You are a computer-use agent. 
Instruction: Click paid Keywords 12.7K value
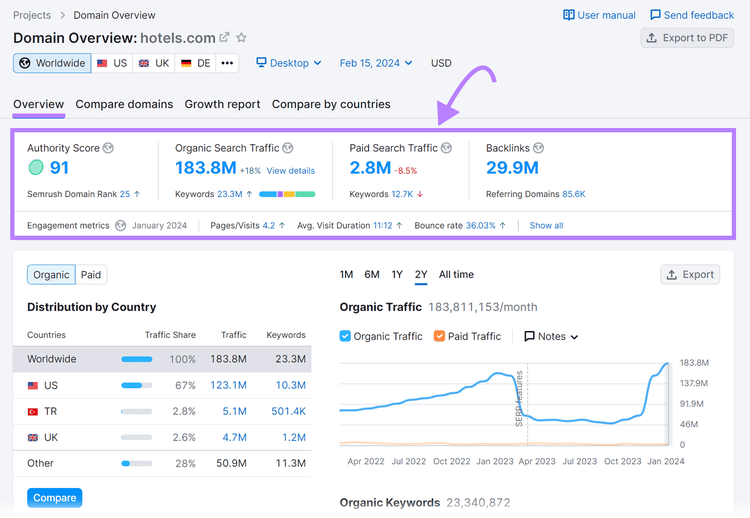[x=402, y=194]
